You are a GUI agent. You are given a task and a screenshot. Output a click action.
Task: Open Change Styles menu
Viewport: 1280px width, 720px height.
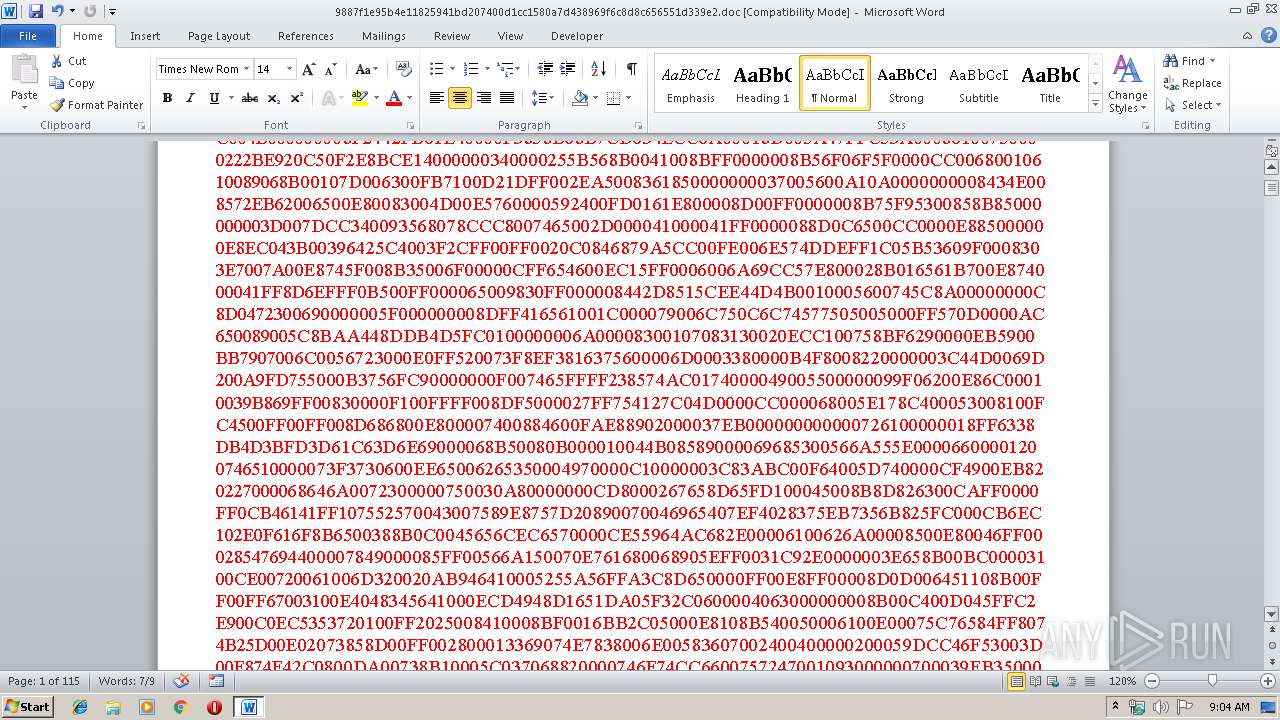click(x=1127, y=84)
